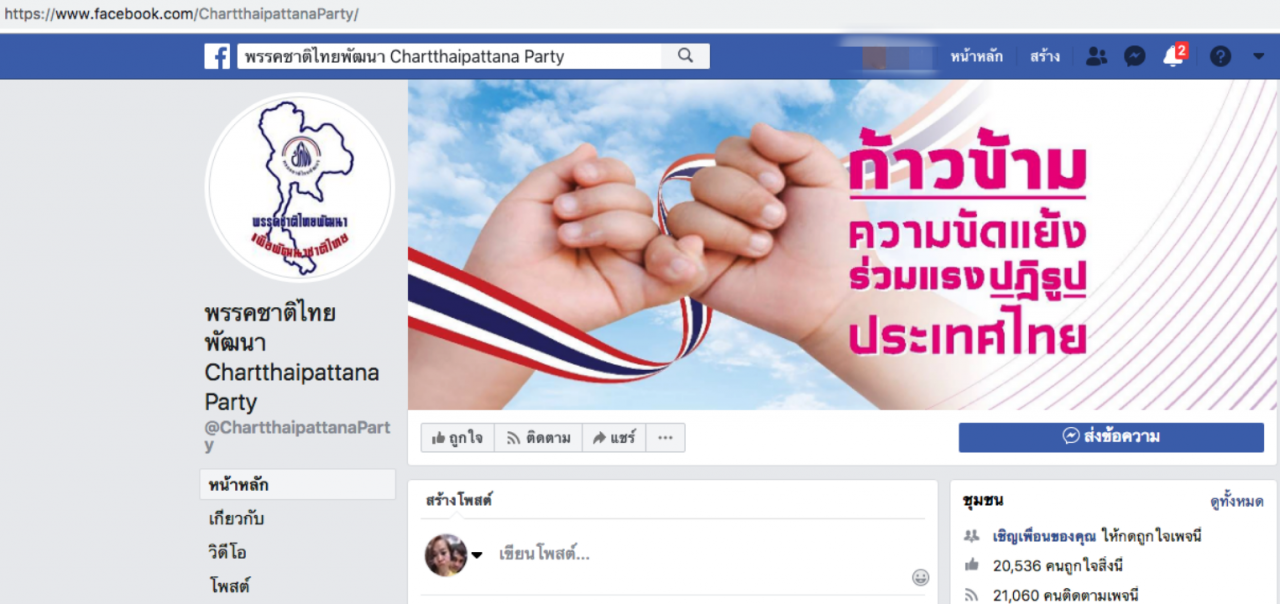Screen dimensions: 1280x604
Task: Open the help question mark icon
Action: point(1220,56)
